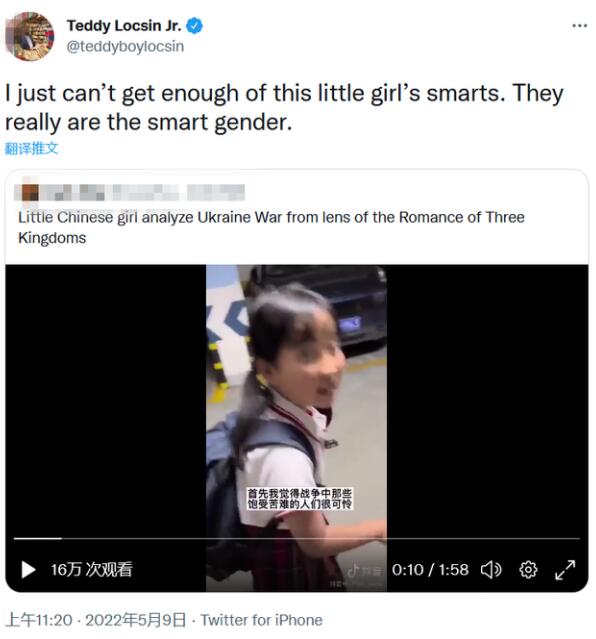Mute the video with speaker icon
The width and height of the screenshot is (596, 639).
[x=491, y=569]
